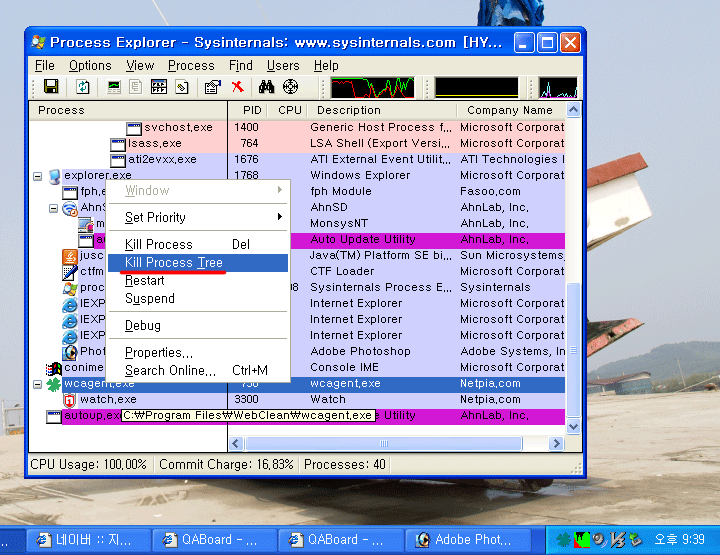
Task: Select Restart in the context menu
Action: (x=198, y=280)
